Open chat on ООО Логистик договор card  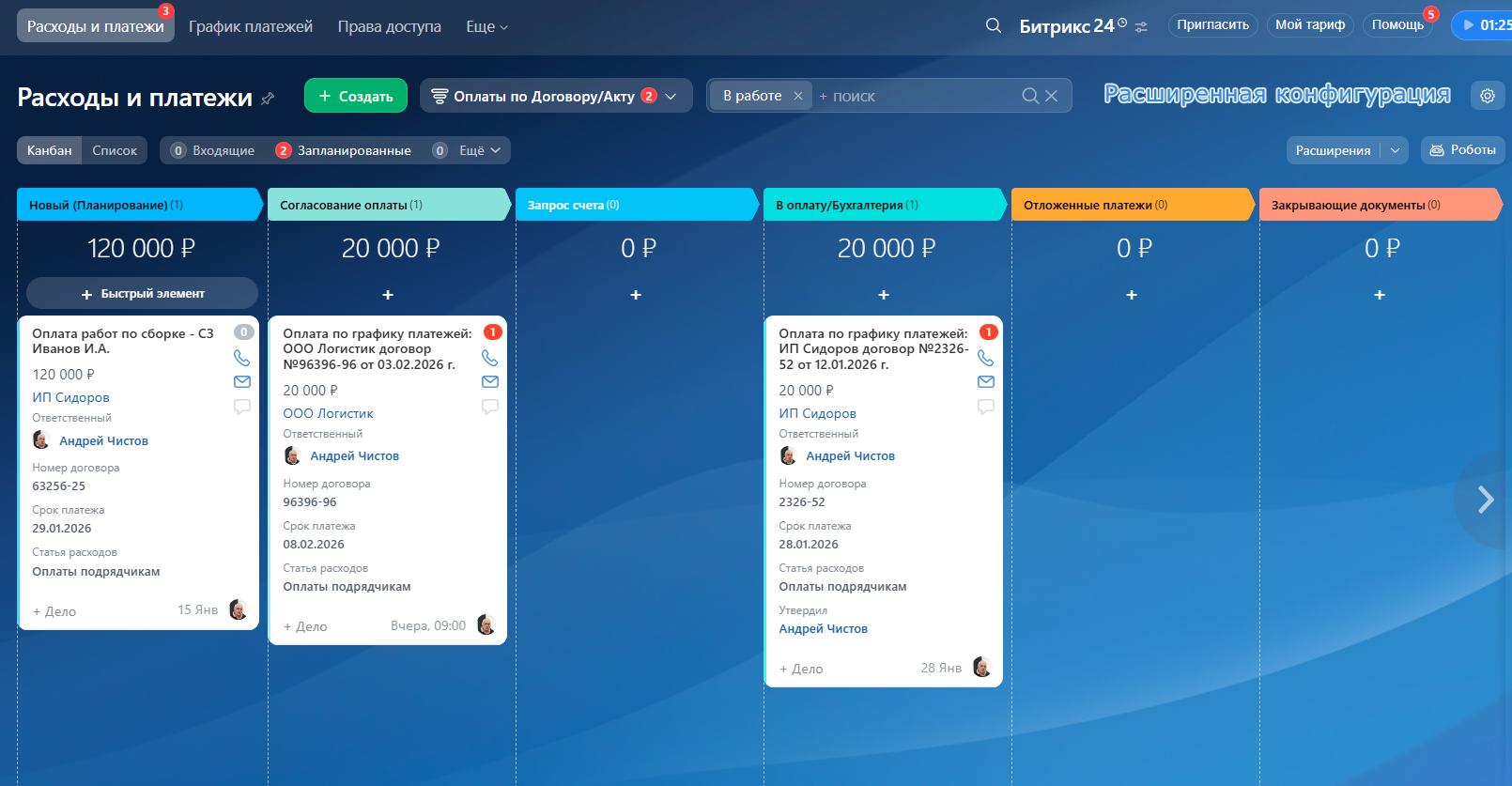point(489,407)
